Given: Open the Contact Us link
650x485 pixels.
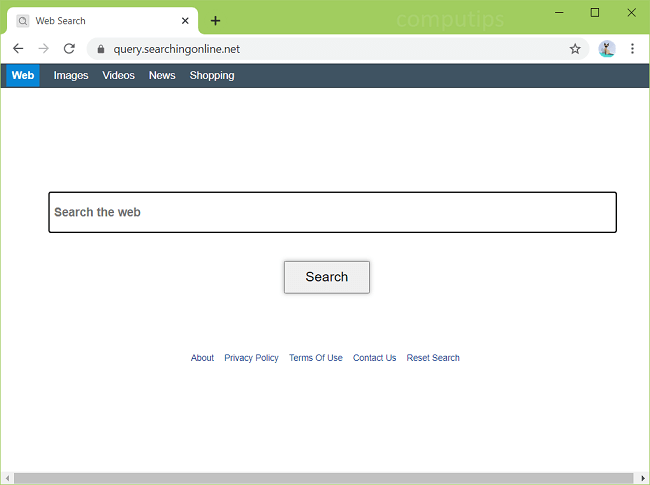Looking at the screenshot, I should pyautogui.click(x=374, y=358).
